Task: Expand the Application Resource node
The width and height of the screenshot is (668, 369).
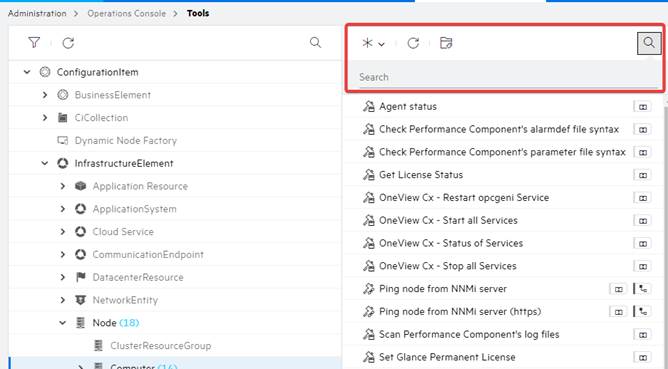Action: point(63,186)
